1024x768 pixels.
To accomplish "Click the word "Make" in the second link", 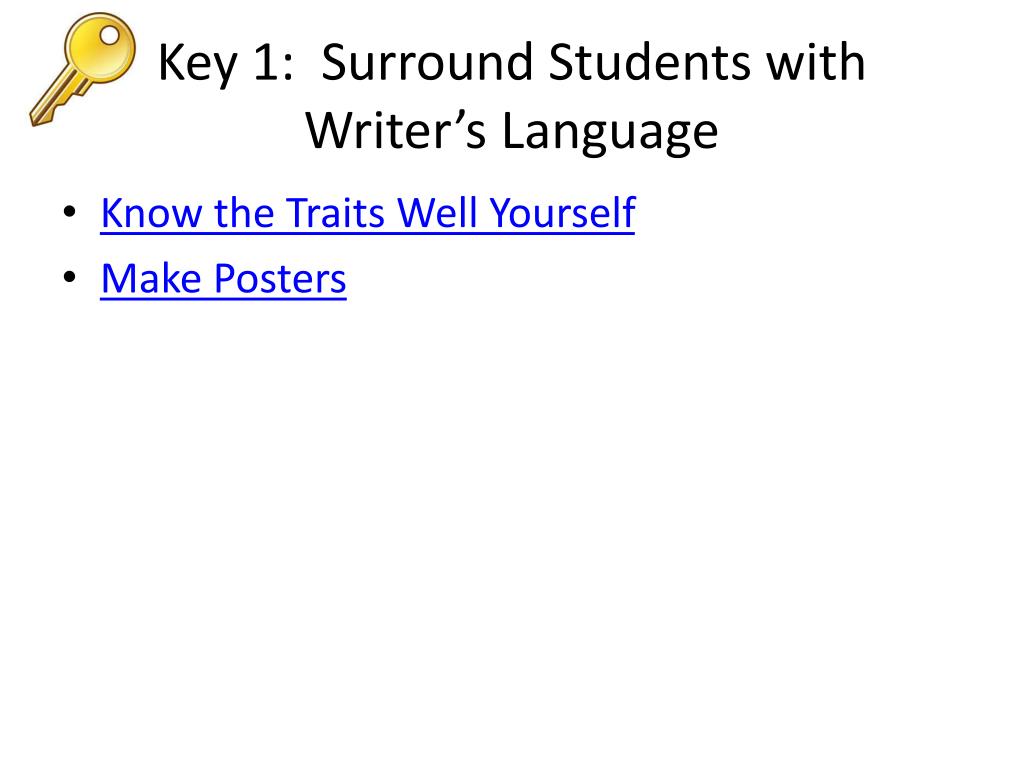I will point(152,279).
